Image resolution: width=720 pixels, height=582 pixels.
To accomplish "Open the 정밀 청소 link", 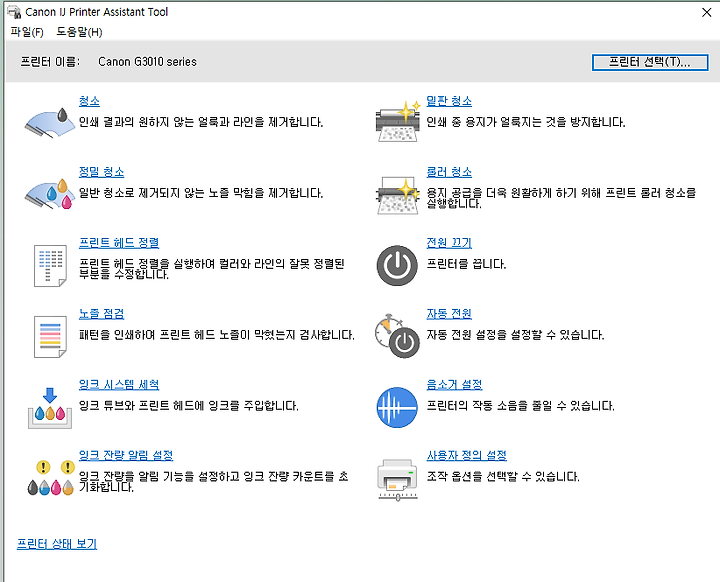I will point(101,172).
